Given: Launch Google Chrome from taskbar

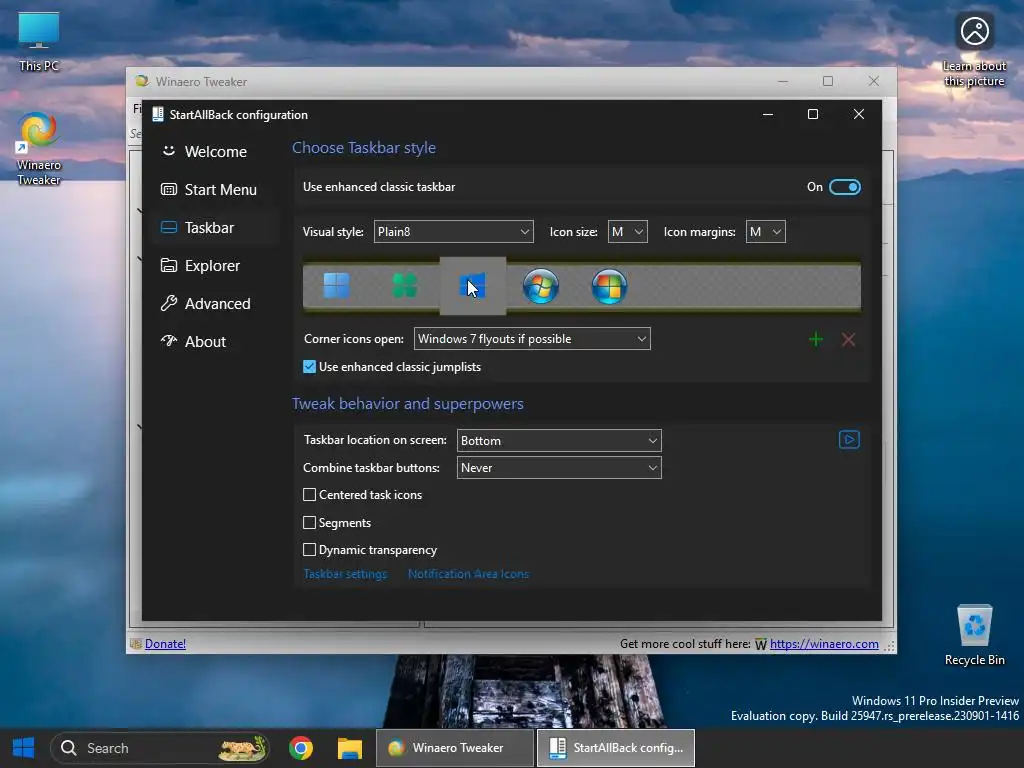Looking at the screenshot, I should pos(301,748).
